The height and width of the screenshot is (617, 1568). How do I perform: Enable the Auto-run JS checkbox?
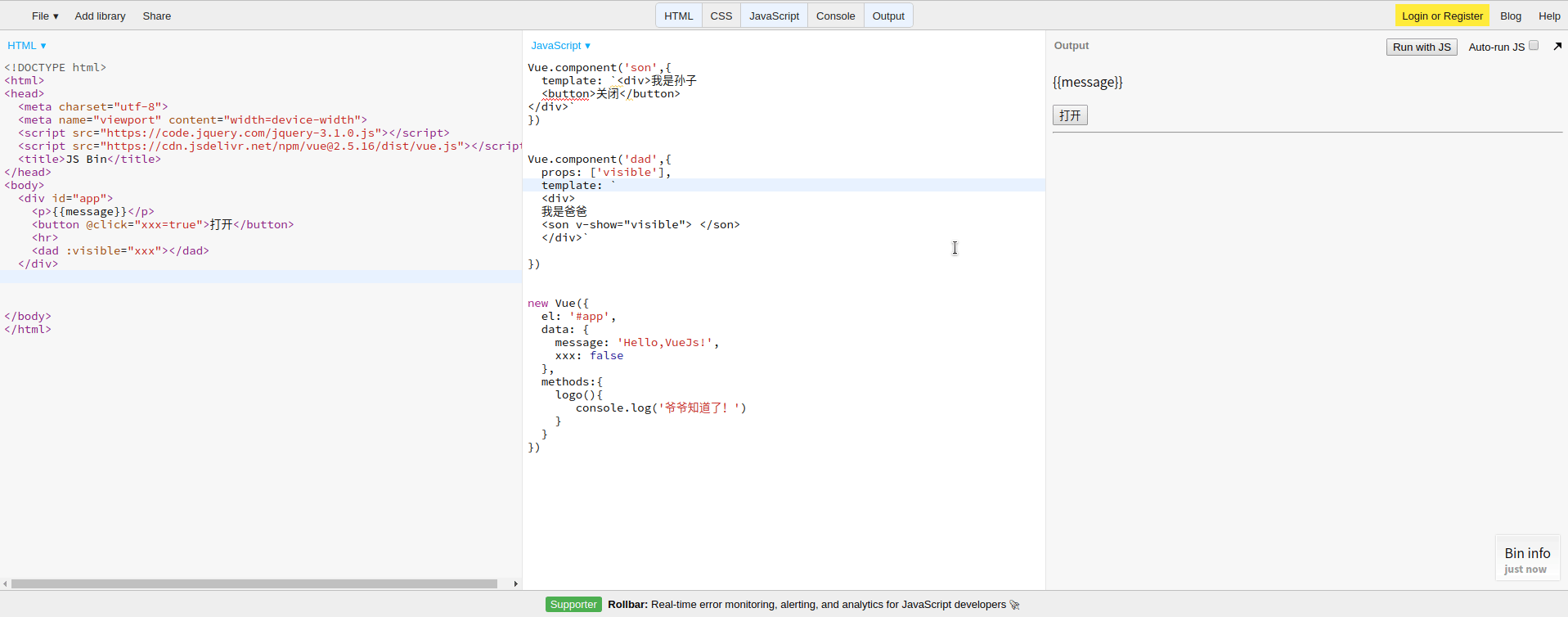[x=1534, y=46]
